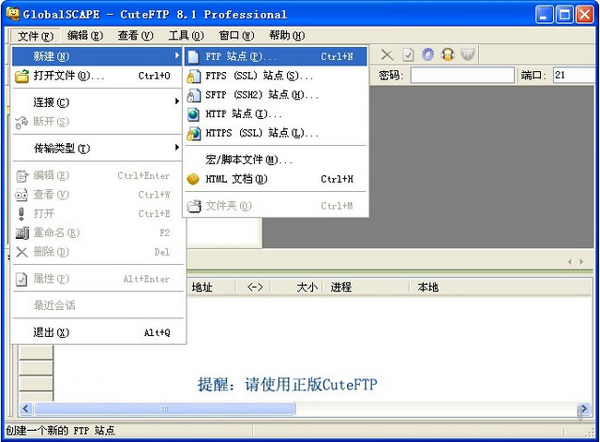The width and height of the screenshot is (600, 442).
Task: Click the 端口 port input field
Action: 571,75
